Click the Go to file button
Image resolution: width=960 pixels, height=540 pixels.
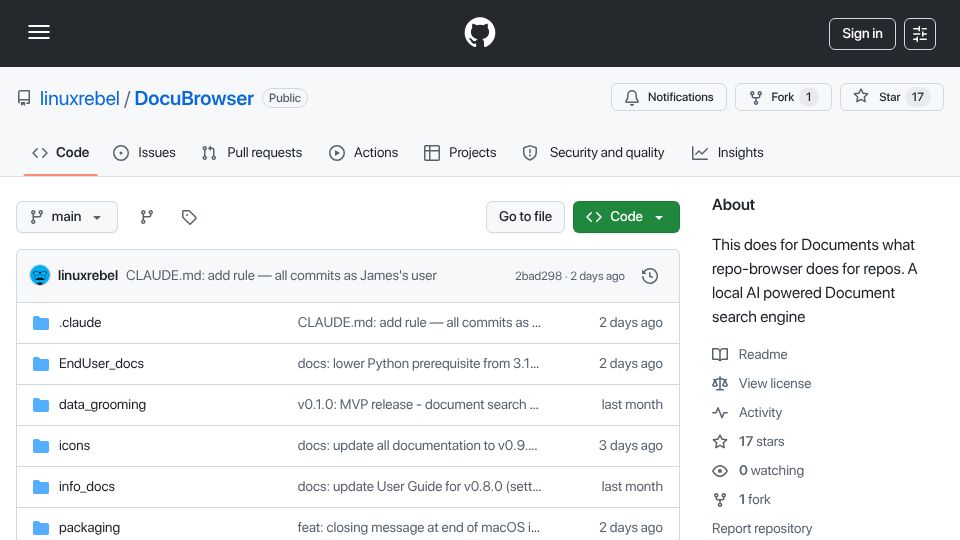click(x=525, y=217)
